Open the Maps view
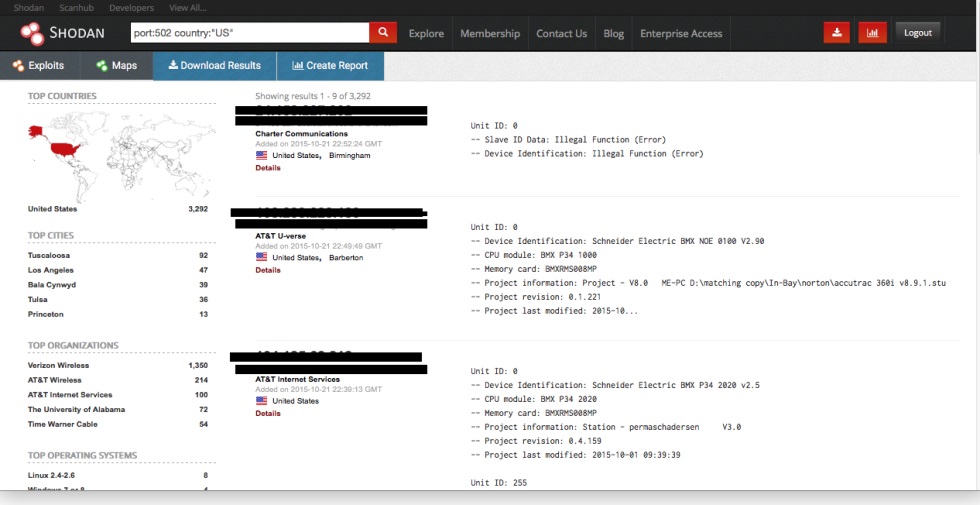Viewport: 980px width, 505px height. pos(117,66)
